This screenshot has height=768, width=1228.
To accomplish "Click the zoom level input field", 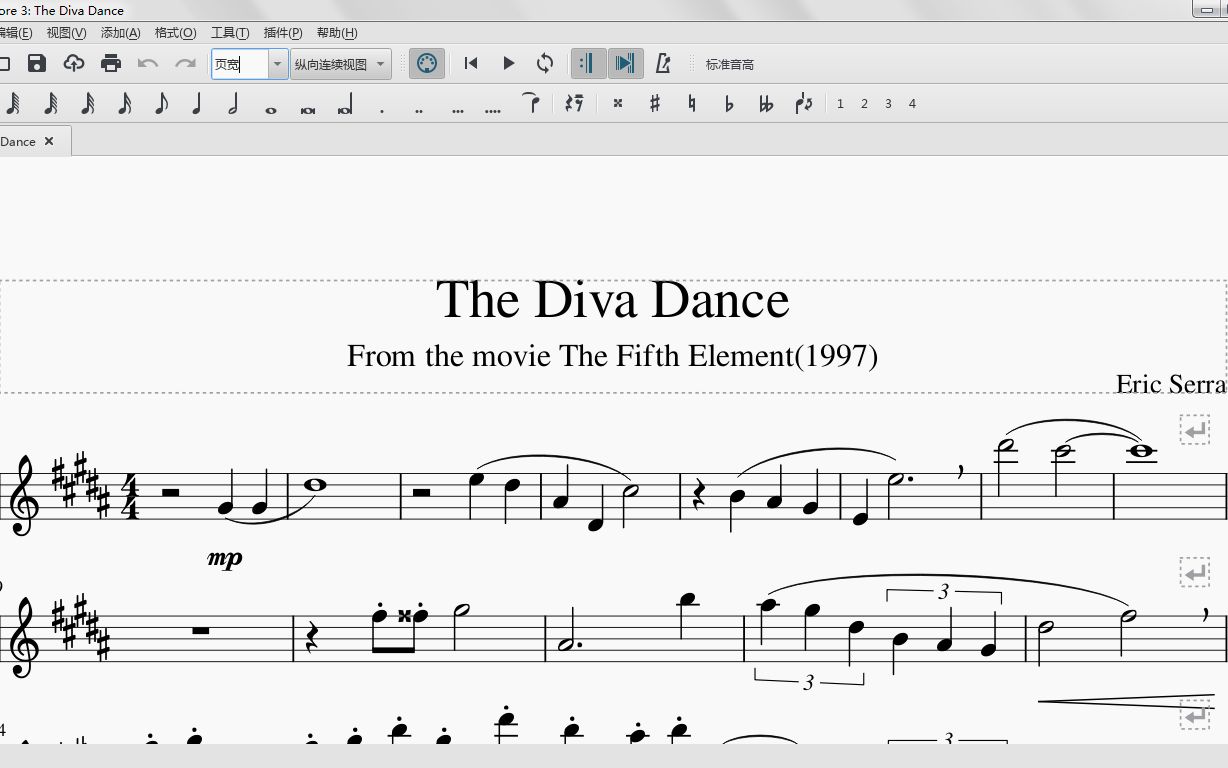I will click(x=240, y=64).
